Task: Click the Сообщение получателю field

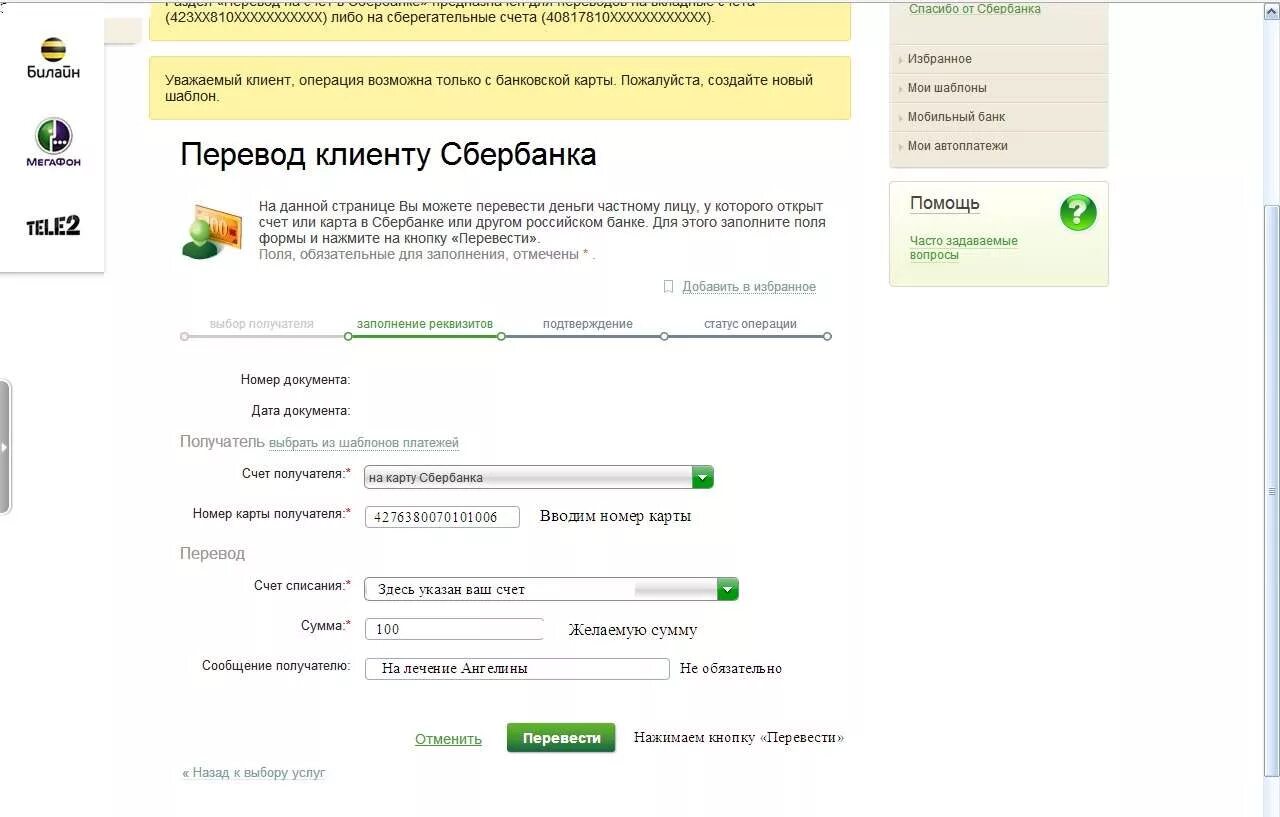Action: click(x=517, y=669)
